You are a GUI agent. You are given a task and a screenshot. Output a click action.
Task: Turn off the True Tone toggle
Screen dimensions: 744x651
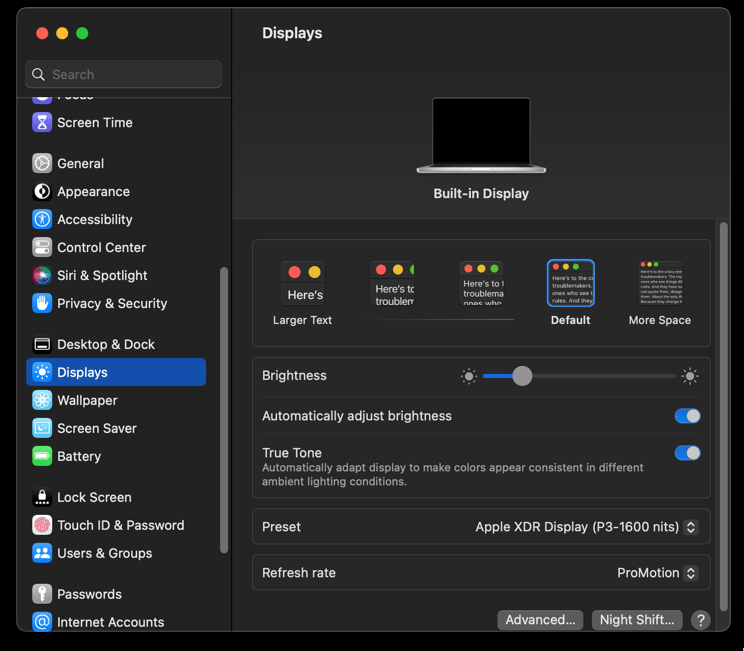click(687, 453)
